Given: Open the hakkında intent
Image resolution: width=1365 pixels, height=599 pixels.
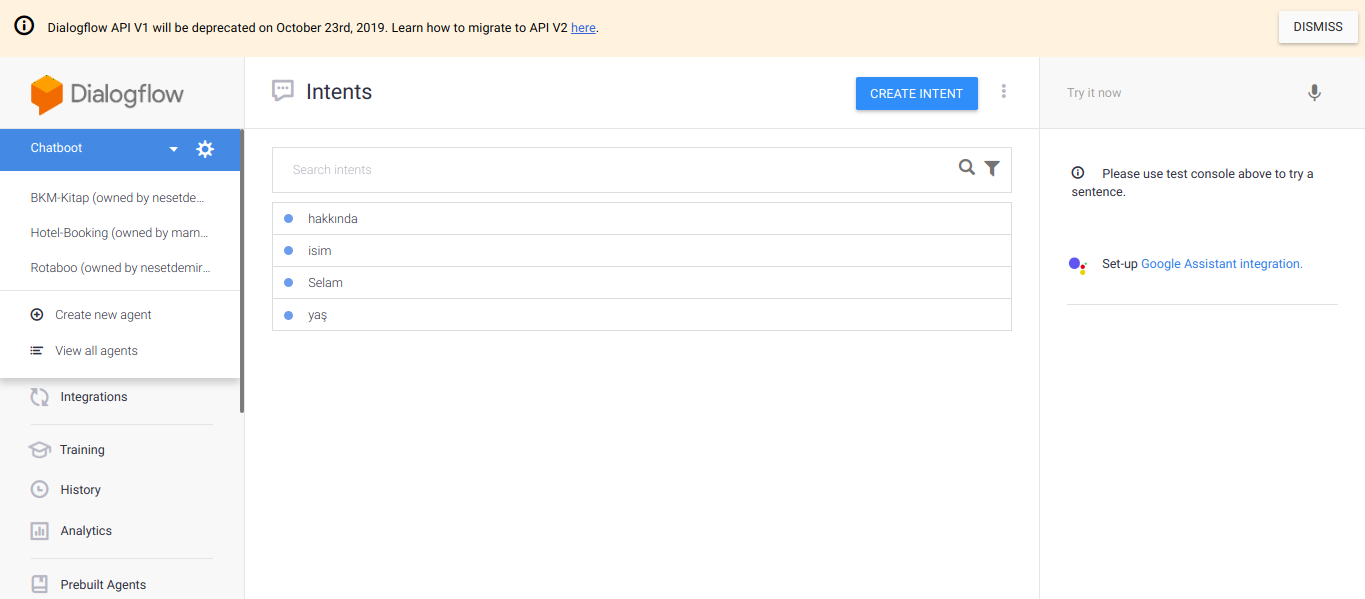Looking at the screenshot, I should click(x=333, y=219).
